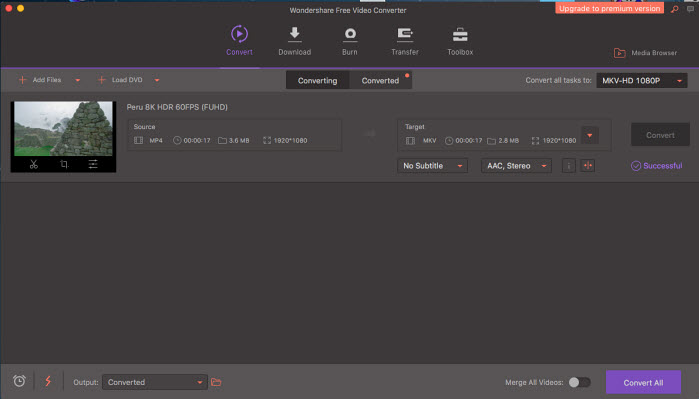This screenshot has height=399, width=699.
Task: Click the Convert button for Peru video
Action: (x=660, y=135)
